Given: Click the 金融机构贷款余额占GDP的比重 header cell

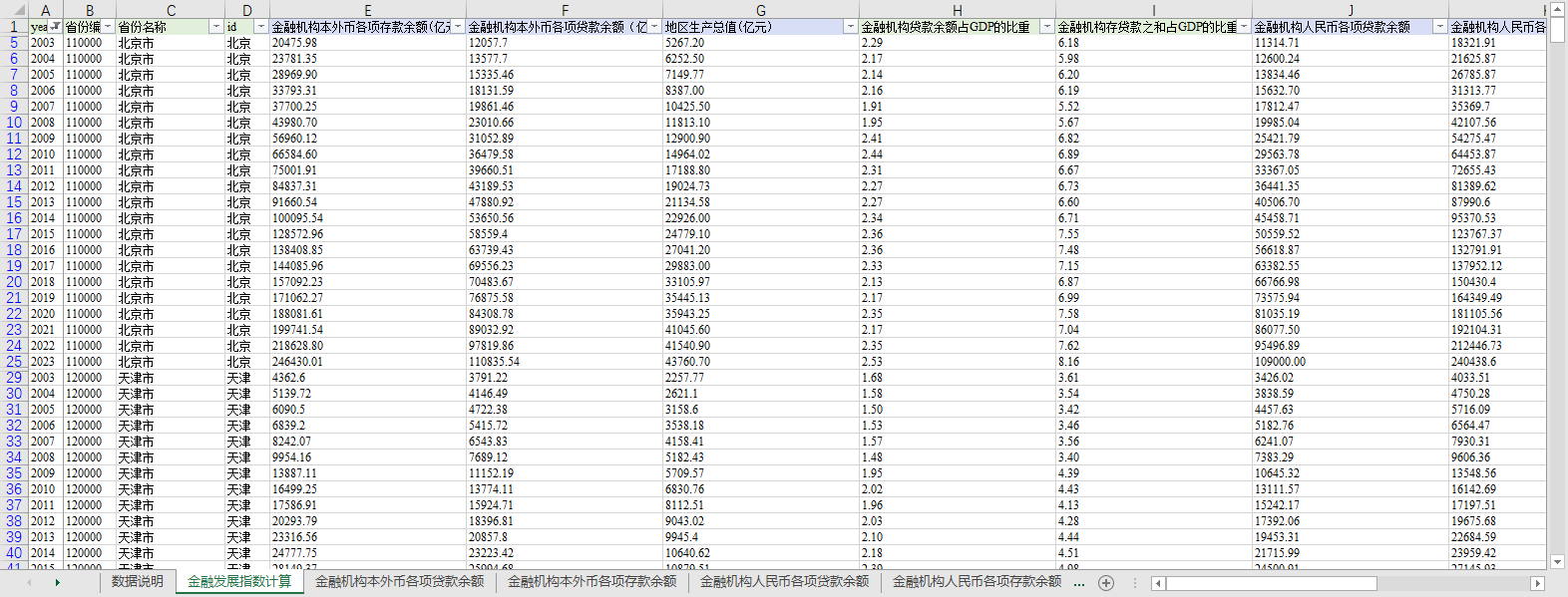Looking at the screenshot, I should pos(957,27).
